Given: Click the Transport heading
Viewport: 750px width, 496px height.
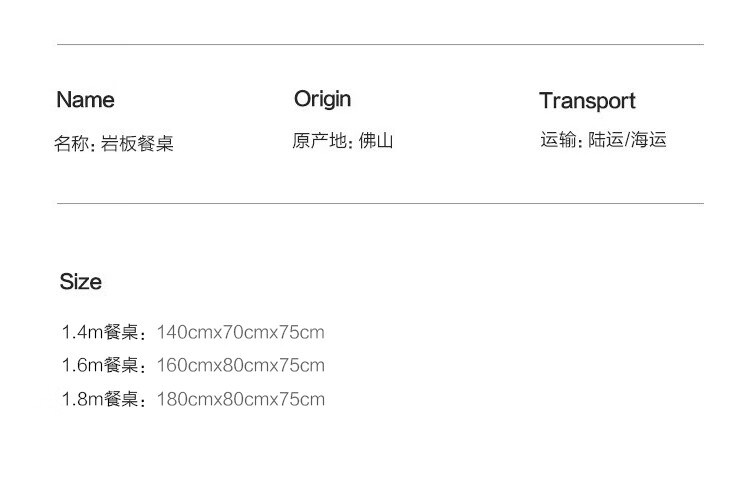Looking at the screenshot, I should (x=587, y=101).
